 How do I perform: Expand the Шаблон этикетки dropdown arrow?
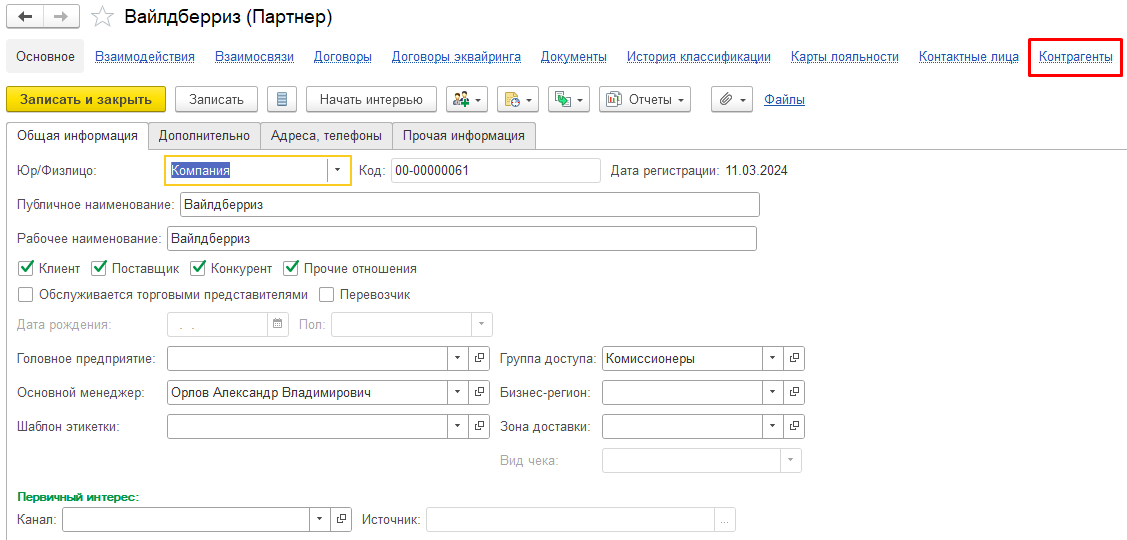[x=458, y=426]
